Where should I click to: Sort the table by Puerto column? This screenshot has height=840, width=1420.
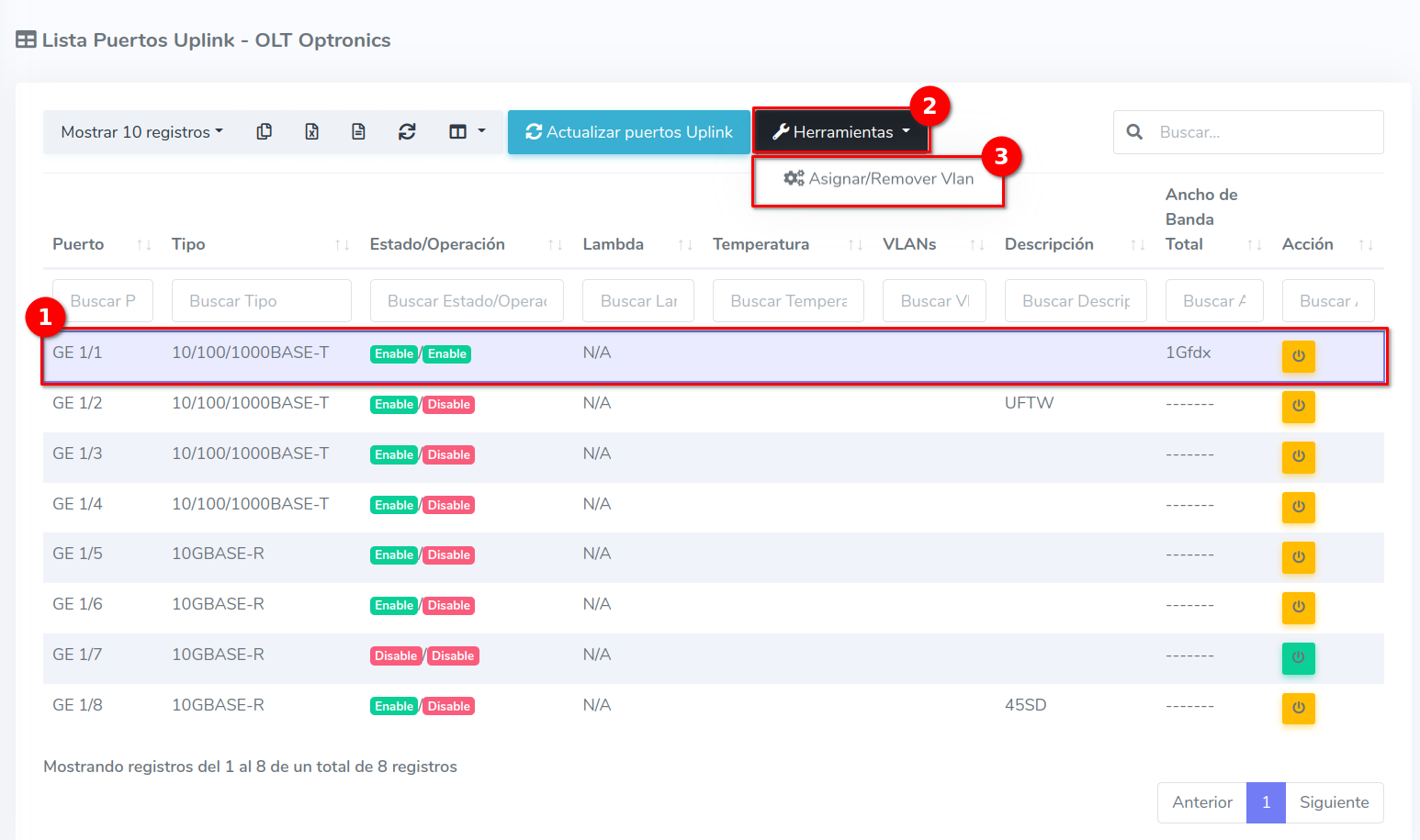click(x=143, y=244)
